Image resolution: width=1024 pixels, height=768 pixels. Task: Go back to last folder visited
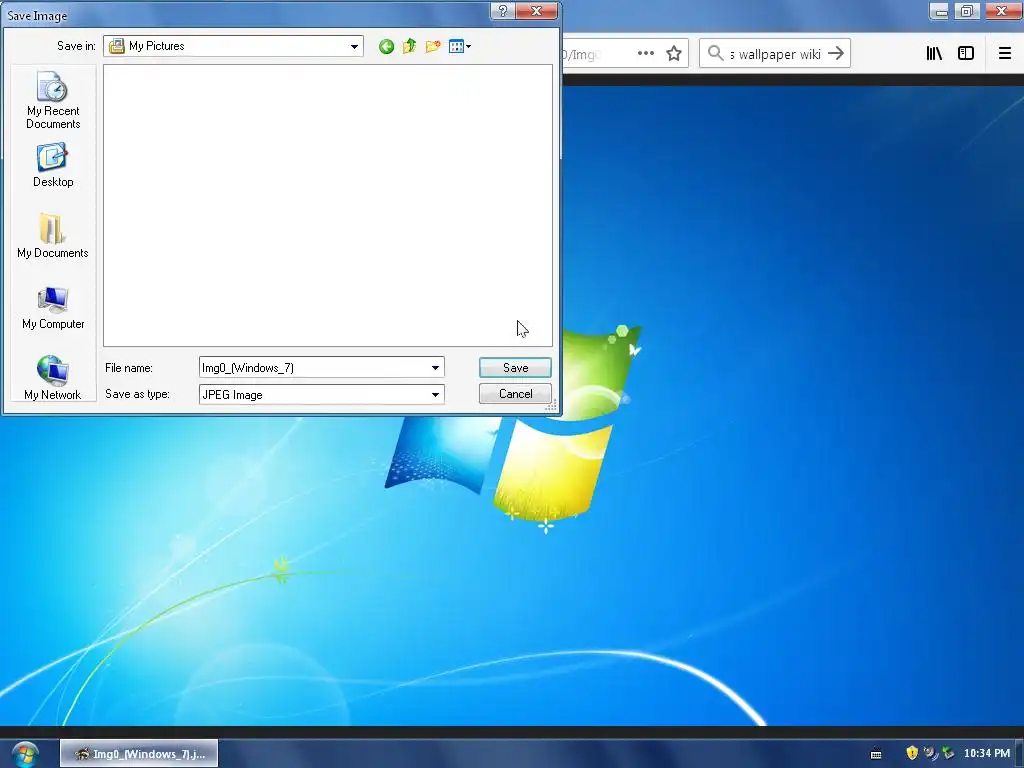(x=386, y=46)
